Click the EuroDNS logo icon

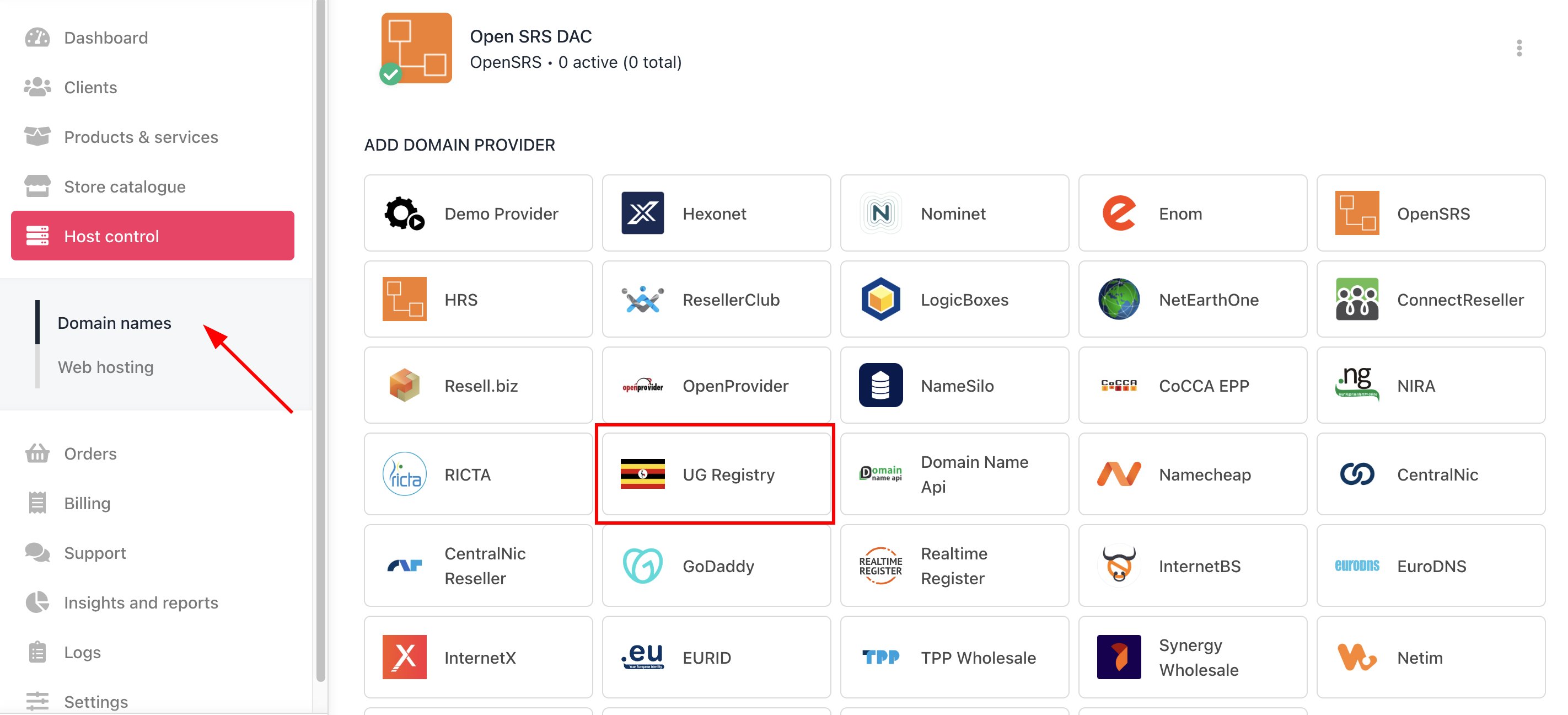click(1357, 566)
